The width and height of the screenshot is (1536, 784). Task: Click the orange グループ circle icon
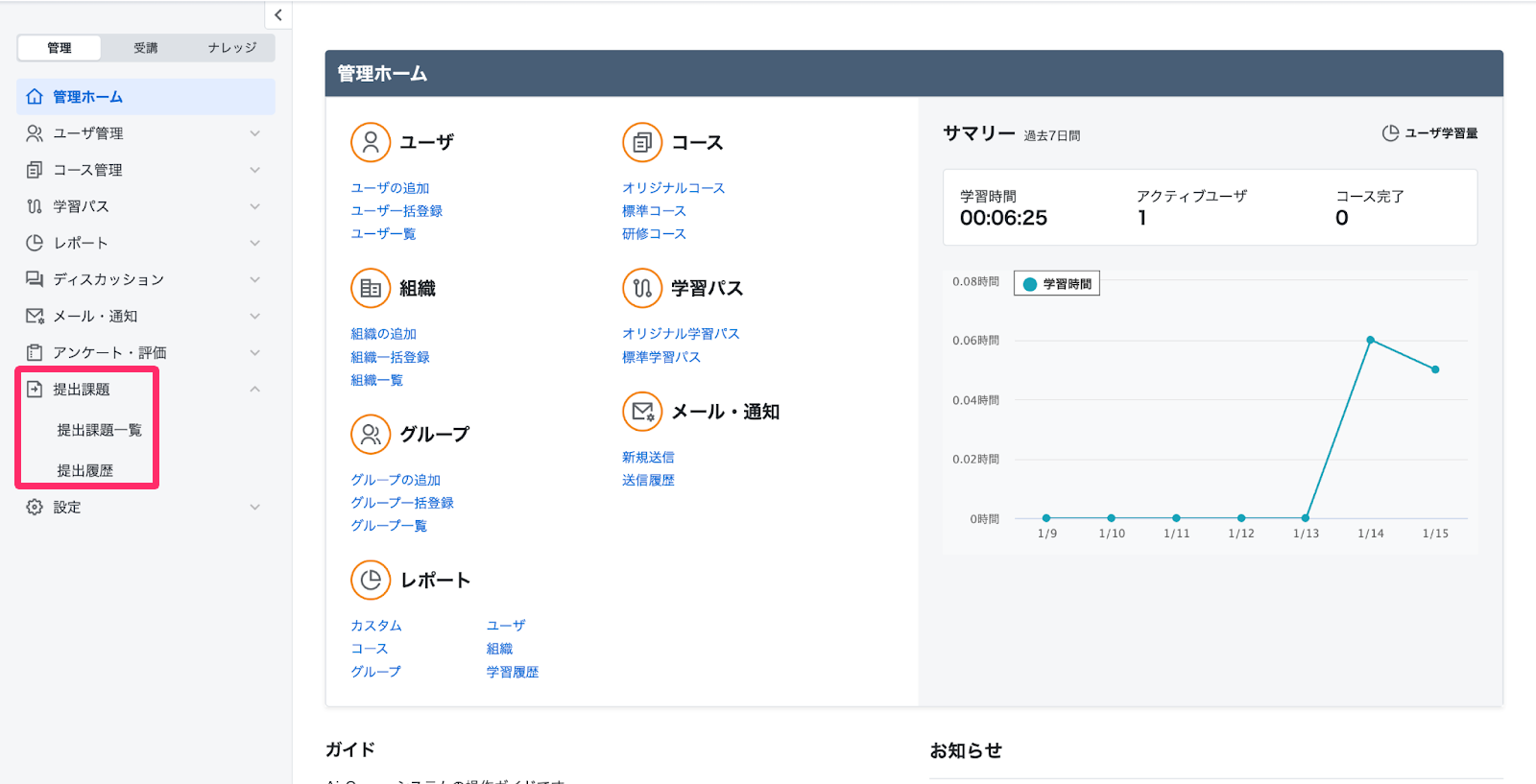point(371,434)
